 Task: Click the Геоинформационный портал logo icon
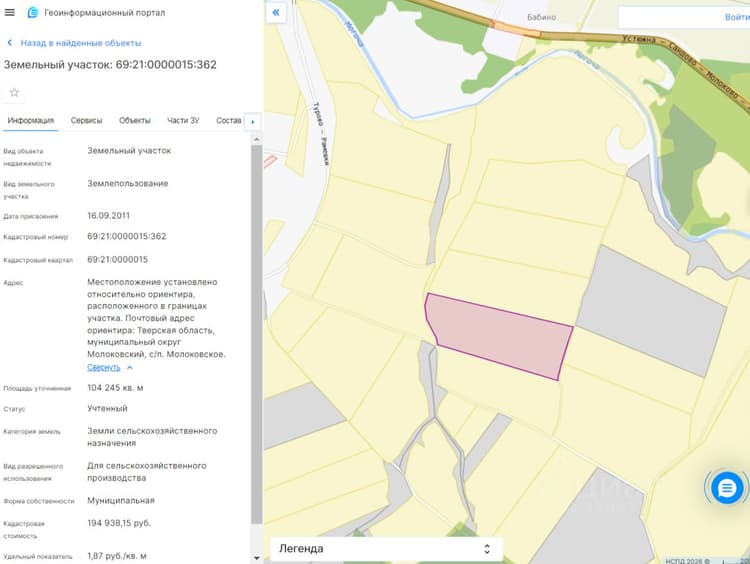[x=33, y=12]
